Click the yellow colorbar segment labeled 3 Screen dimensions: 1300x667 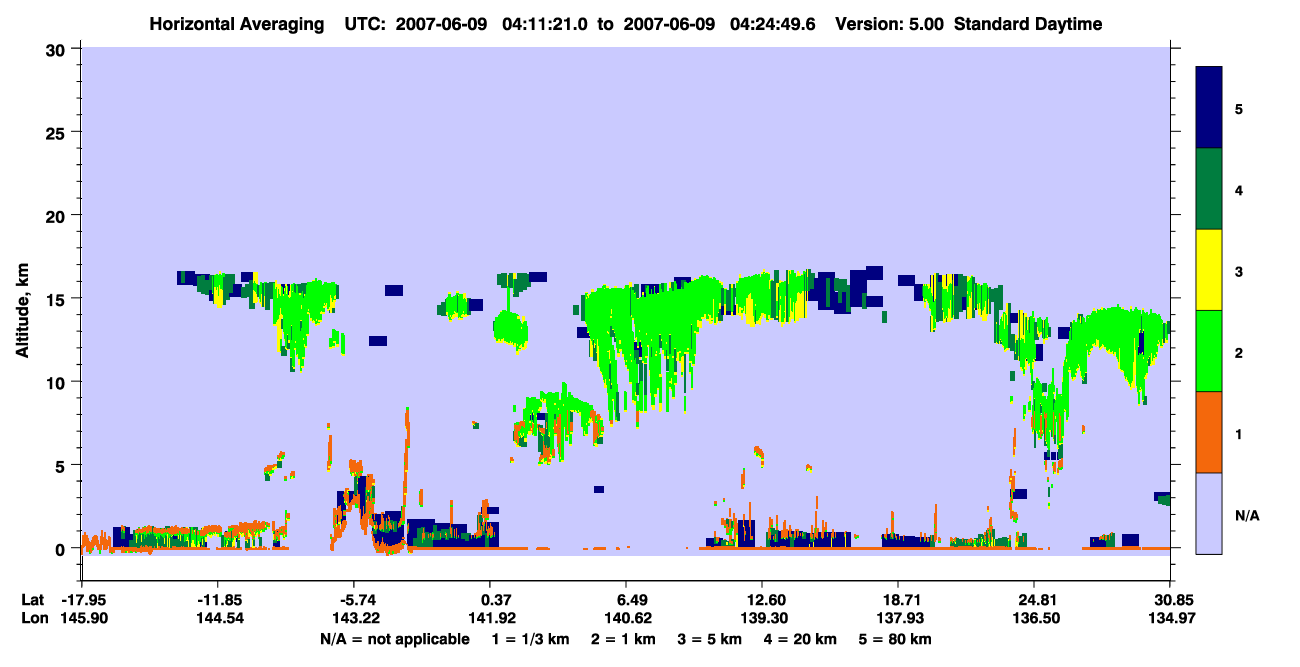1209,270
